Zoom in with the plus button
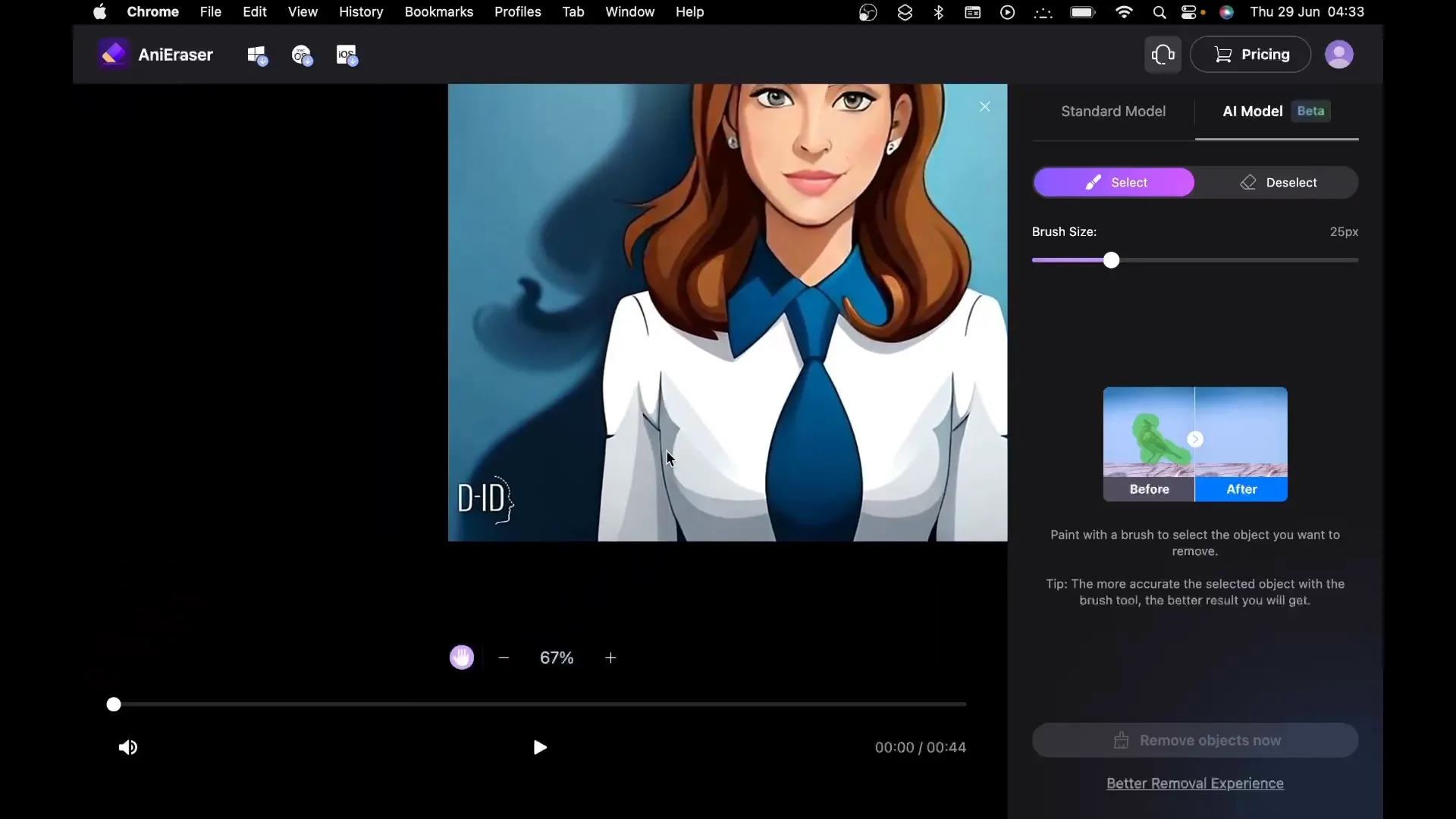 [x=610, y=657]
